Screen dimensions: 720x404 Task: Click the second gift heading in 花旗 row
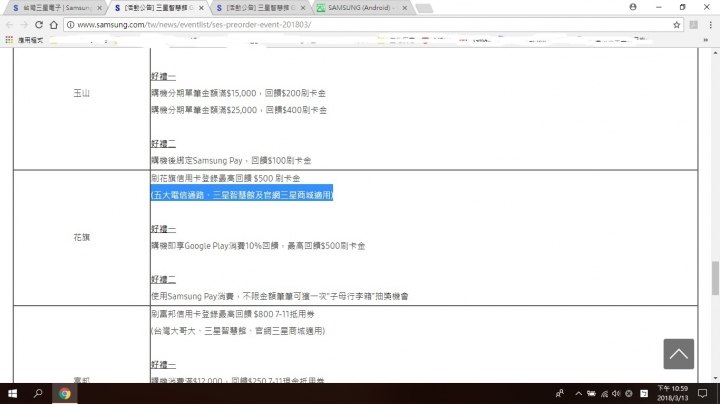[163, 279]
